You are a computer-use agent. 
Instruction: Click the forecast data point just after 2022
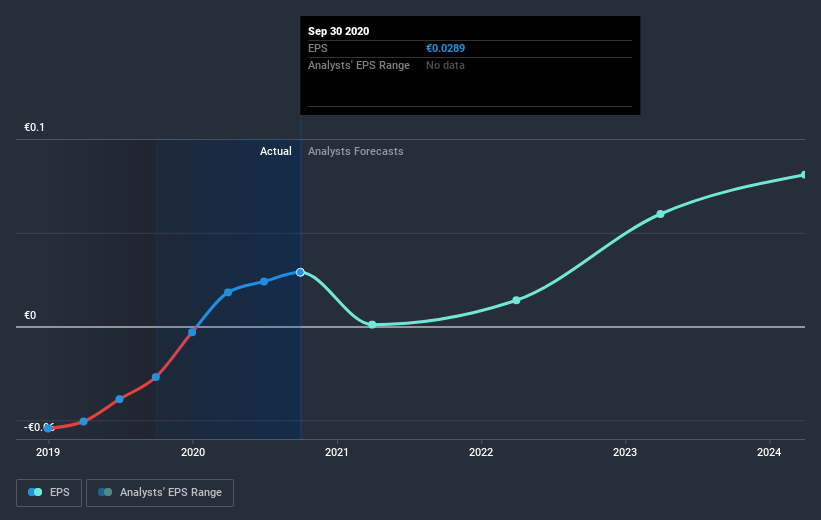516,300
